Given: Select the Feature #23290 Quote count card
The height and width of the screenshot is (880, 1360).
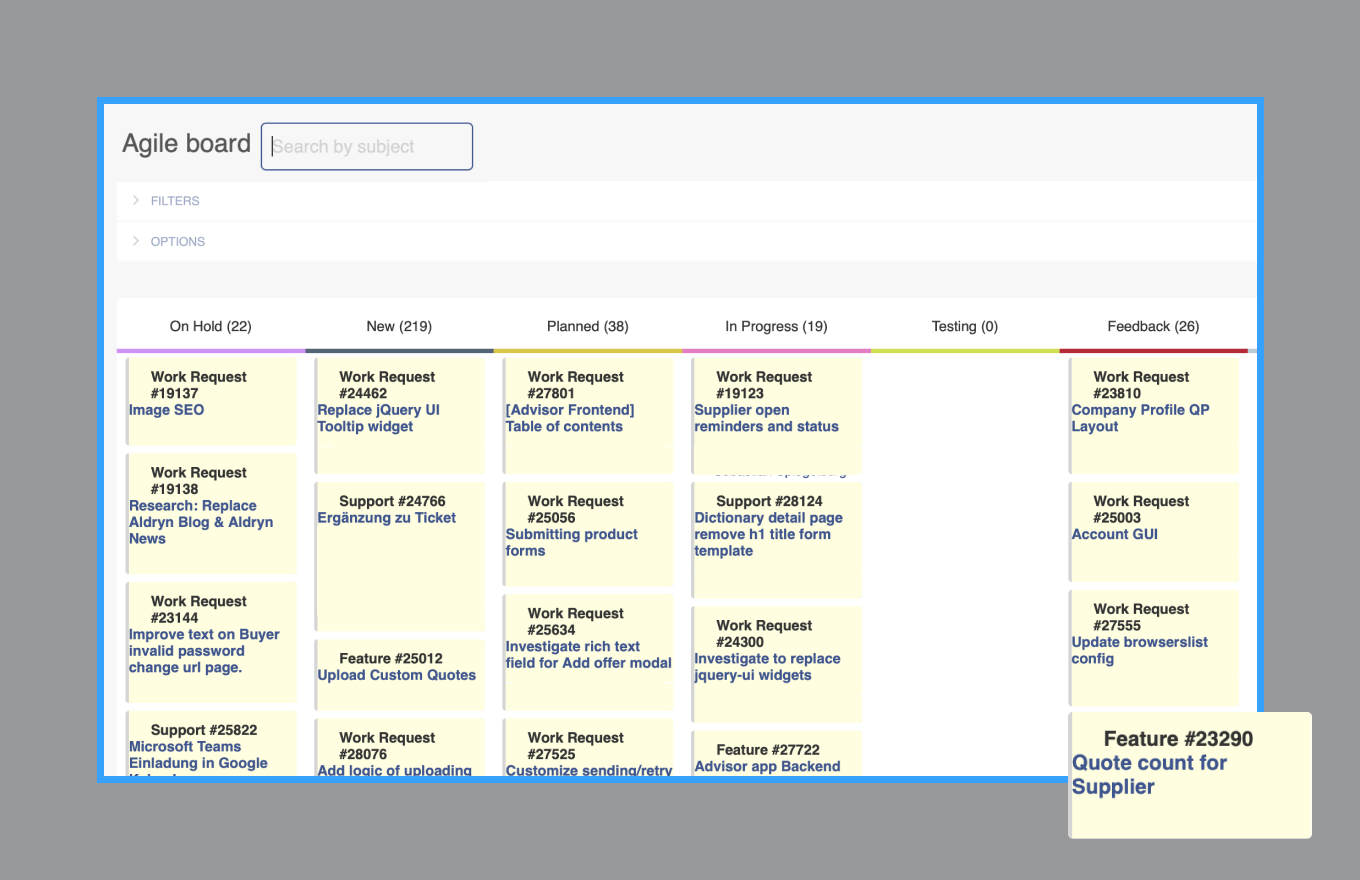Looking at the screenshot, I should coord(1189,774).
